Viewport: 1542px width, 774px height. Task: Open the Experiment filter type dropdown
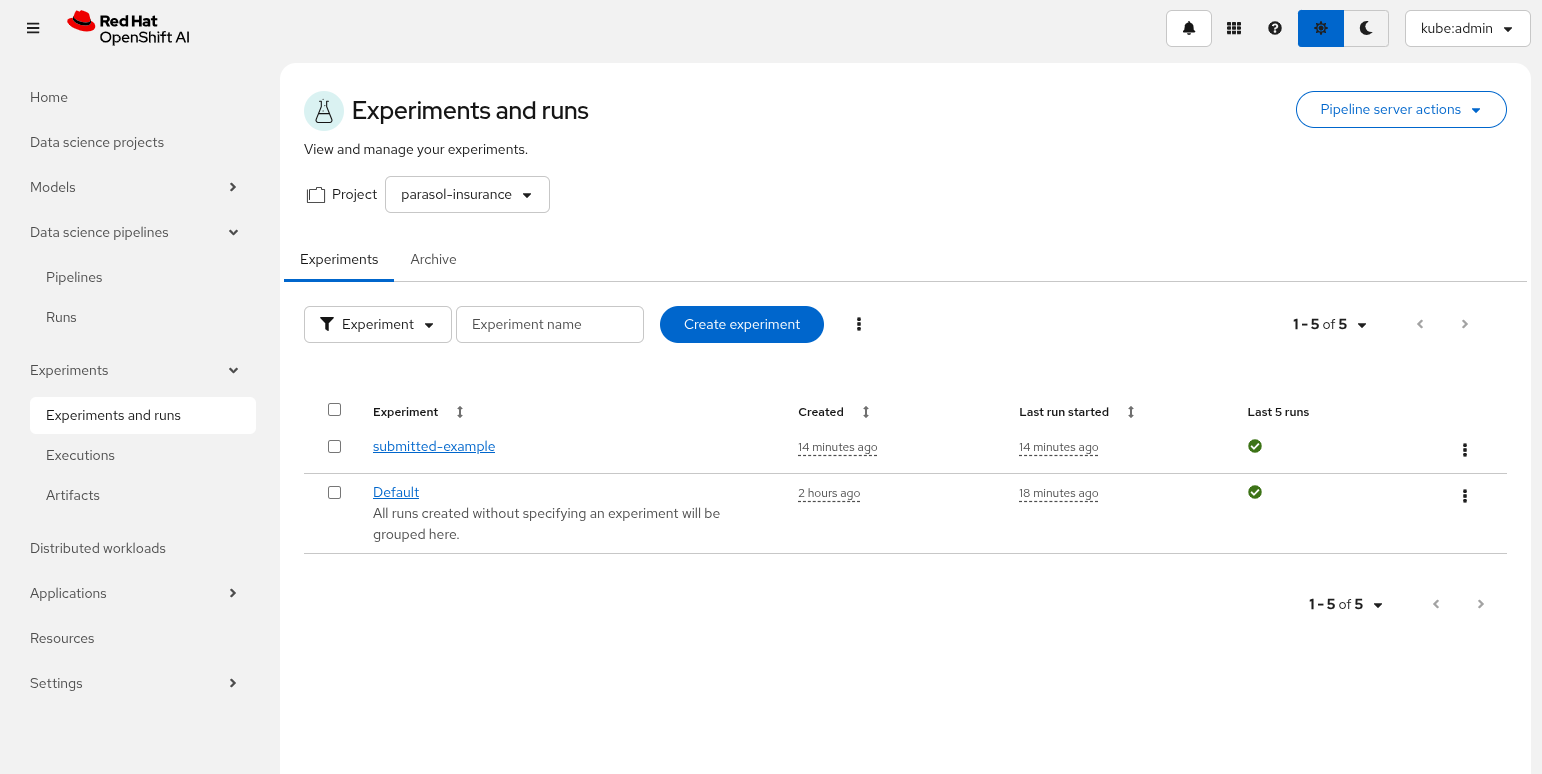pos(378,324)
